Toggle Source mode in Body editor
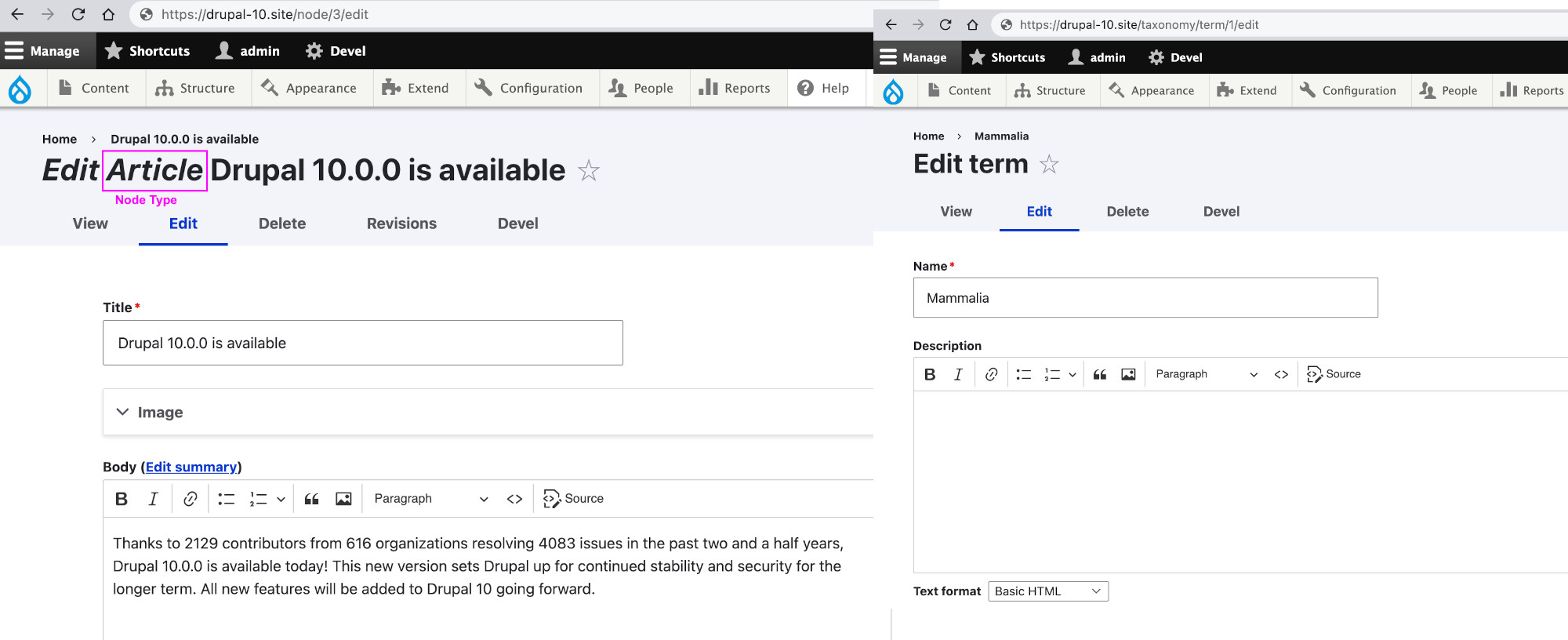 (x=573, y=499)
